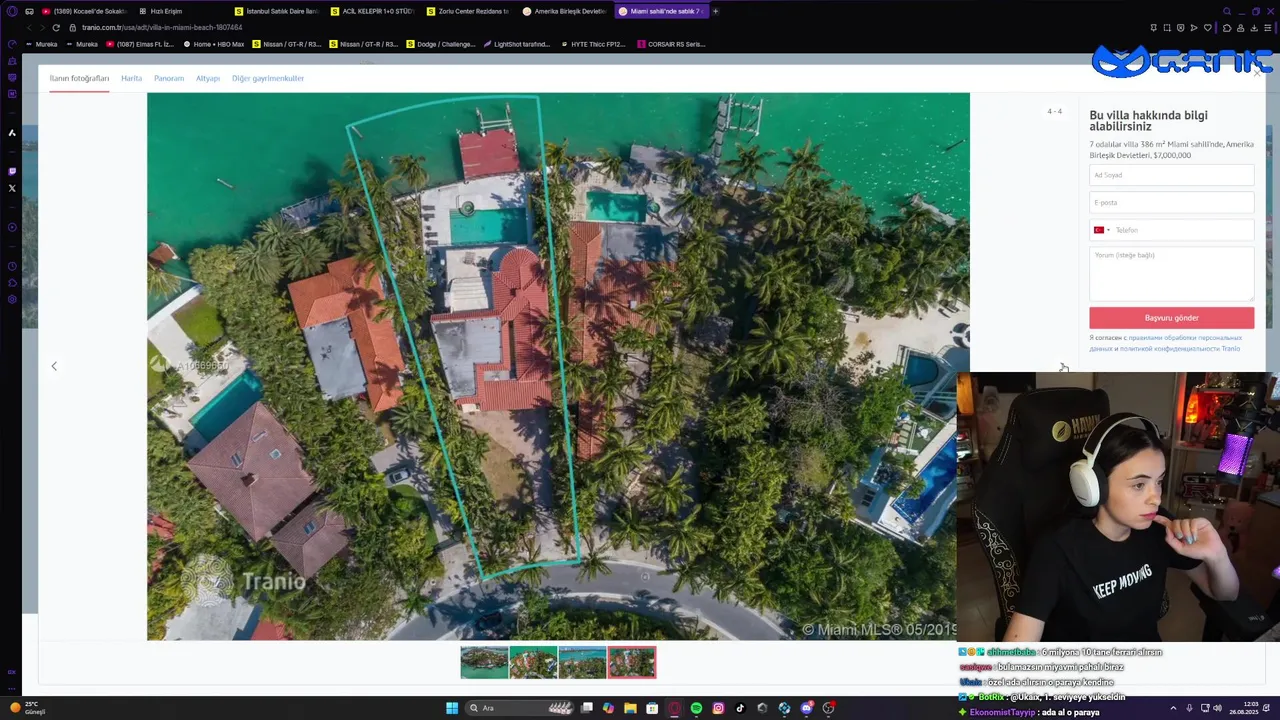Open the TikTok taskbar icon
Screen dimensions: 1280x720
coord(740,708)
